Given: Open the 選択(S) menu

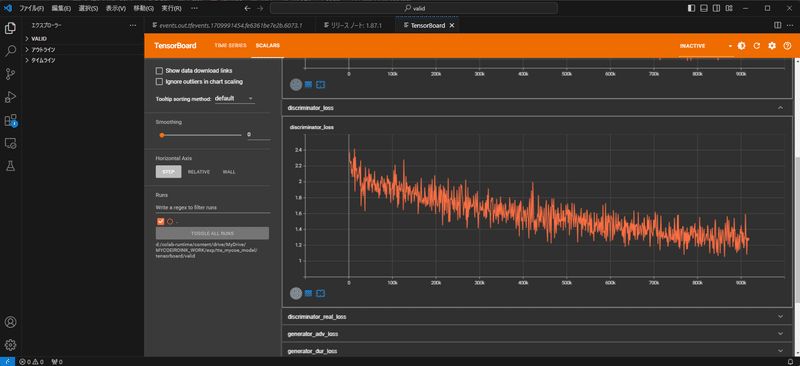Looking at the screenshot, I should 88,9.
